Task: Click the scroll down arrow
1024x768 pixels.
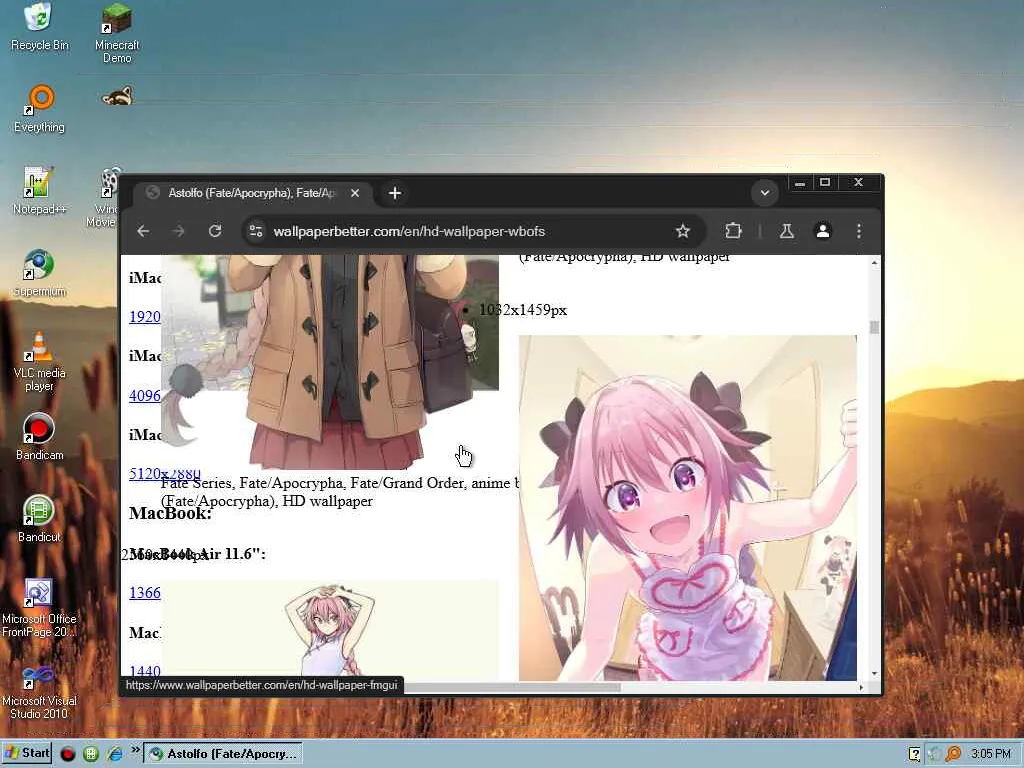Action: (x=874, y=673)
